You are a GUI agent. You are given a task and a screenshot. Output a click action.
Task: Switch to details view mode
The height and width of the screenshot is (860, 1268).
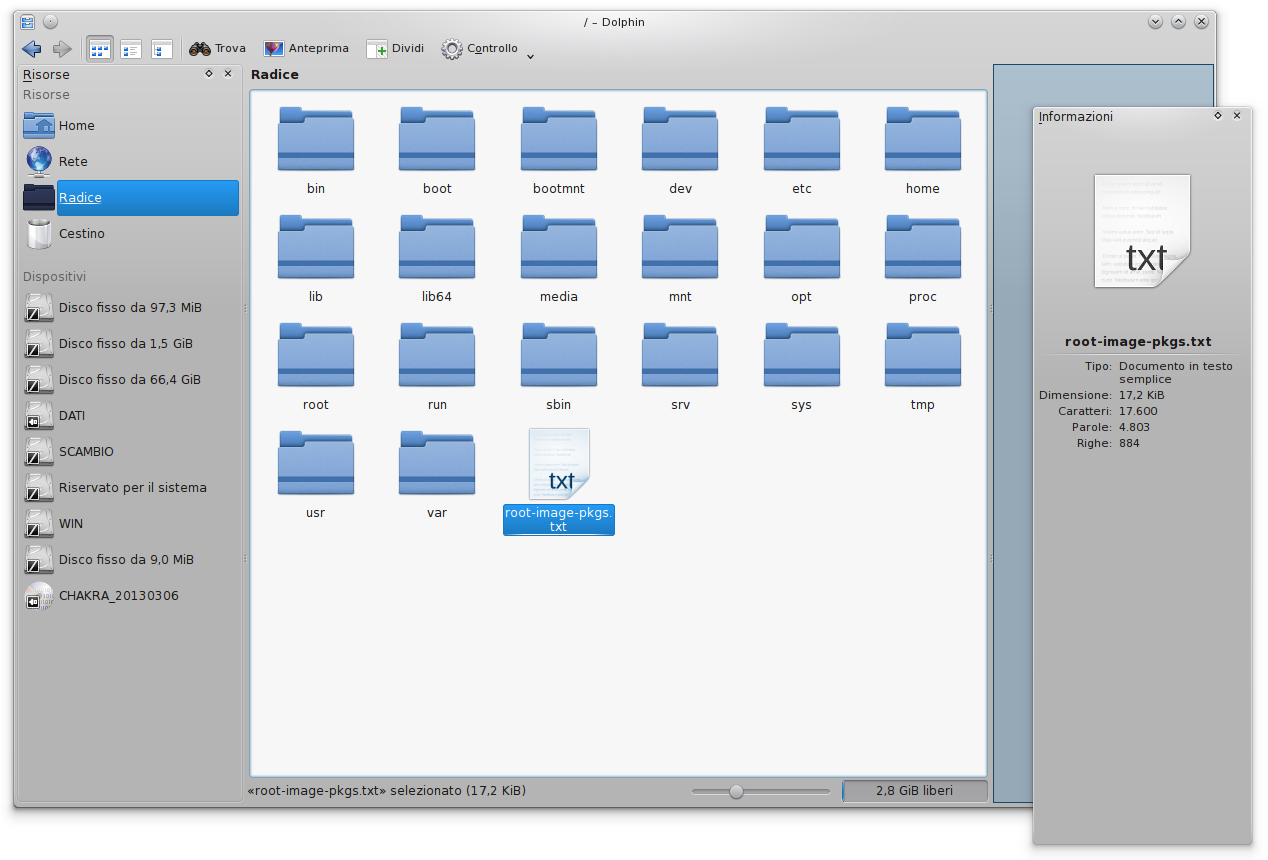pos(161,49)
